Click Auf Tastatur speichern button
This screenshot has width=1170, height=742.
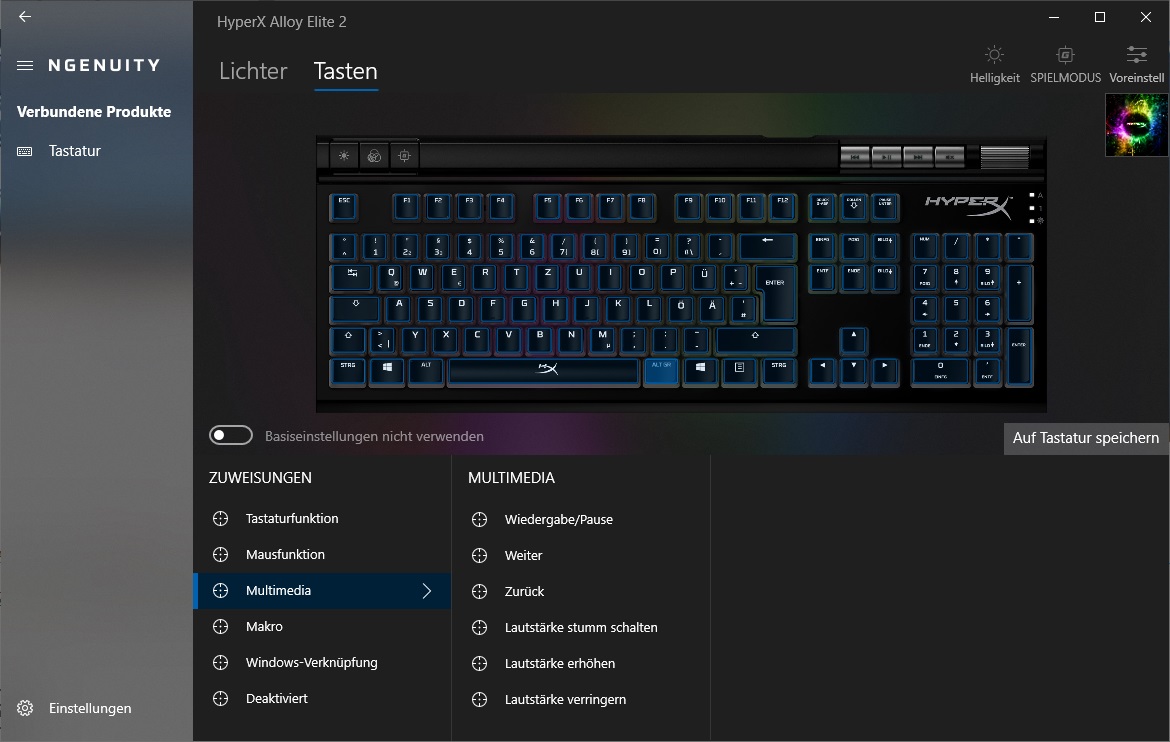pos(1086,438)
